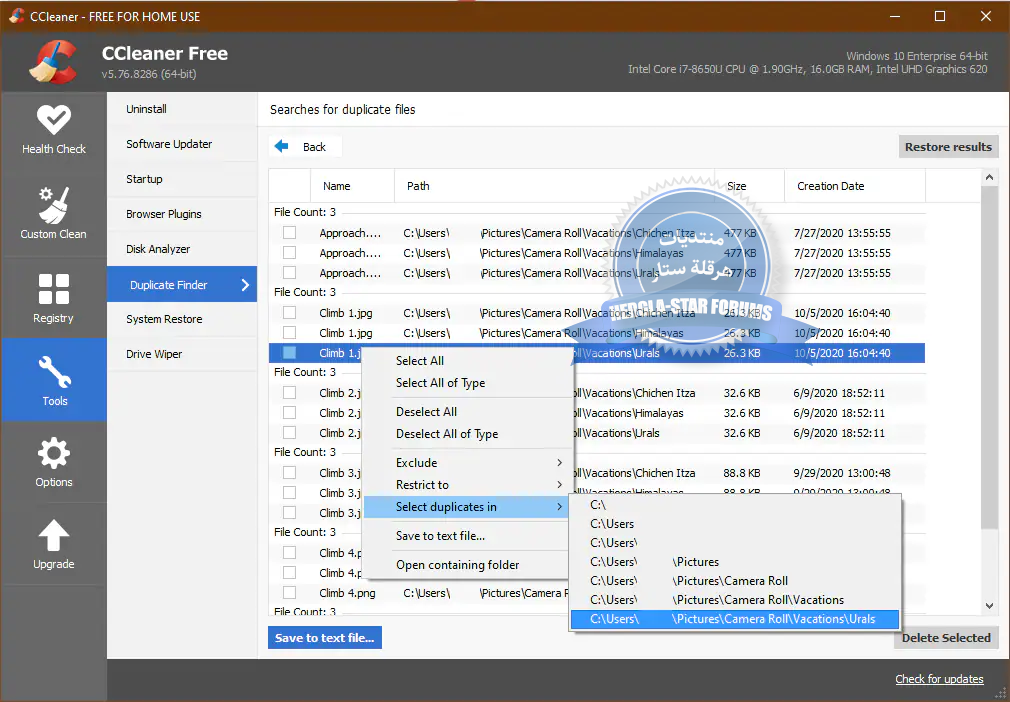This screenshot has height=702, width=1010.
Task: Click blue Save to text file button
Action: (x=325, y=638)
